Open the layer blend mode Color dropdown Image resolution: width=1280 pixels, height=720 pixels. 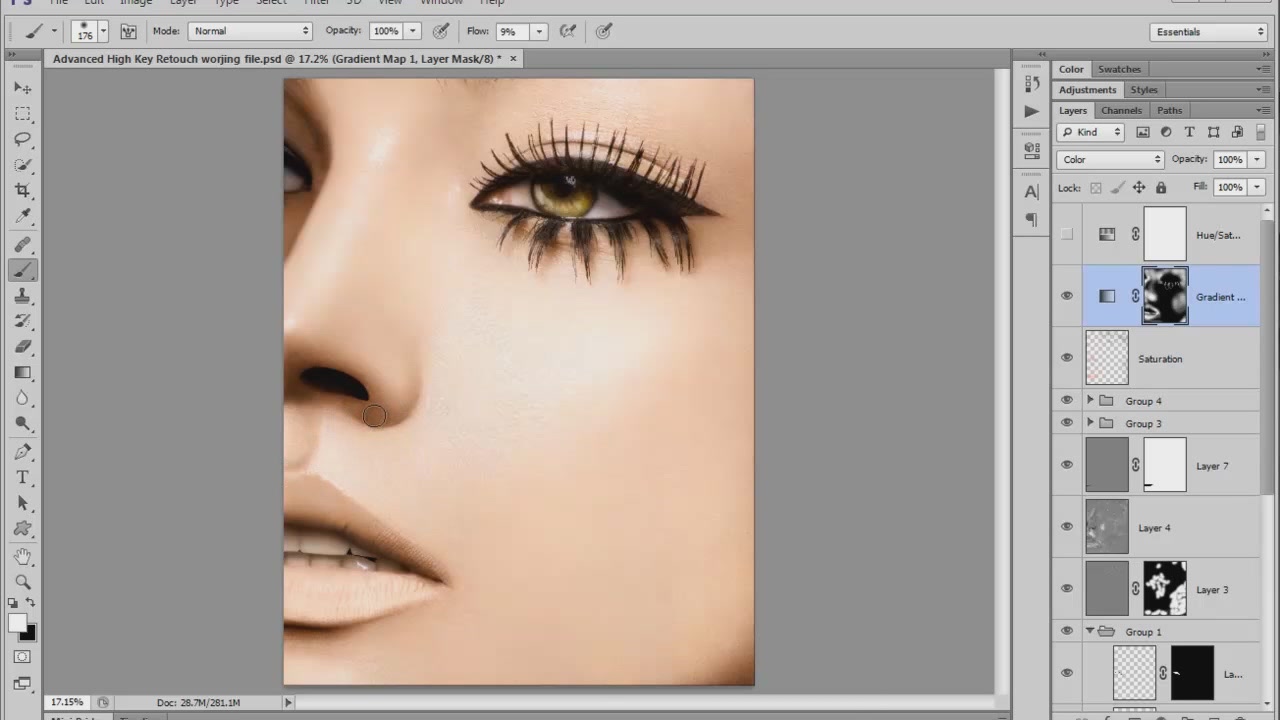[x=1110, y=159]
